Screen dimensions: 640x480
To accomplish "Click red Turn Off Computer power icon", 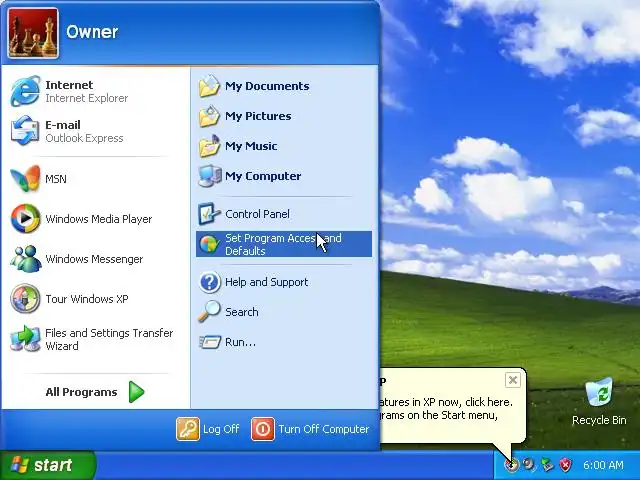I will (263, 429).
